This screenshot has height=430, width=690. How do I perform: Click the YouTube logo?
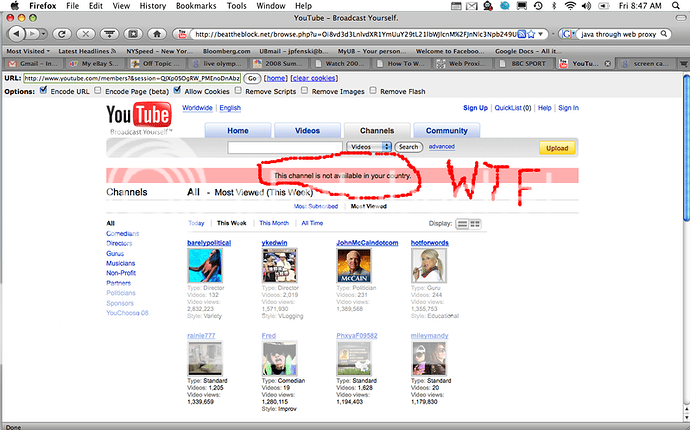point(139,115)
